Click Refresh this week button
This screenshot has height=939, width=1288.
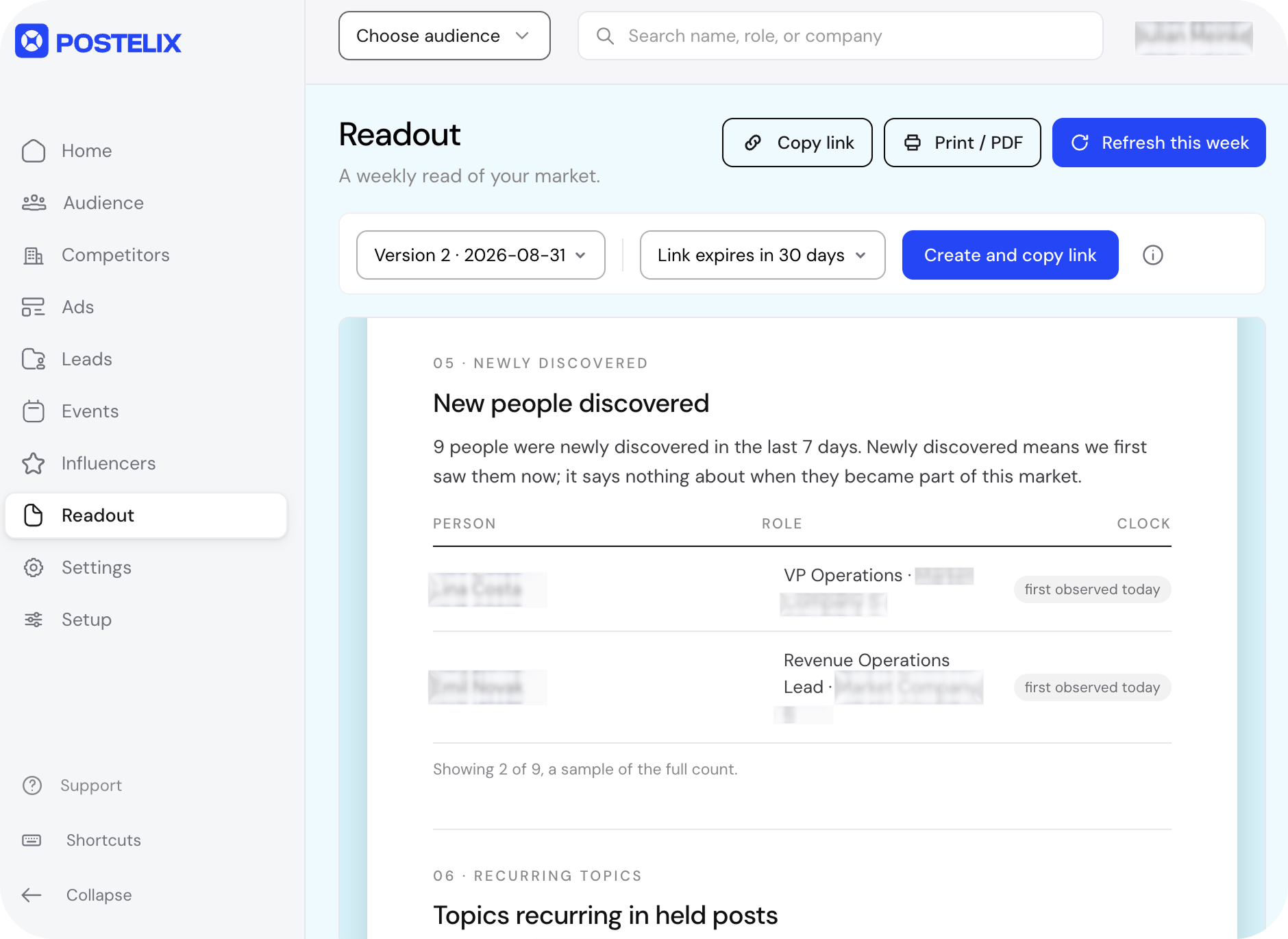(x=1159, y=143)
